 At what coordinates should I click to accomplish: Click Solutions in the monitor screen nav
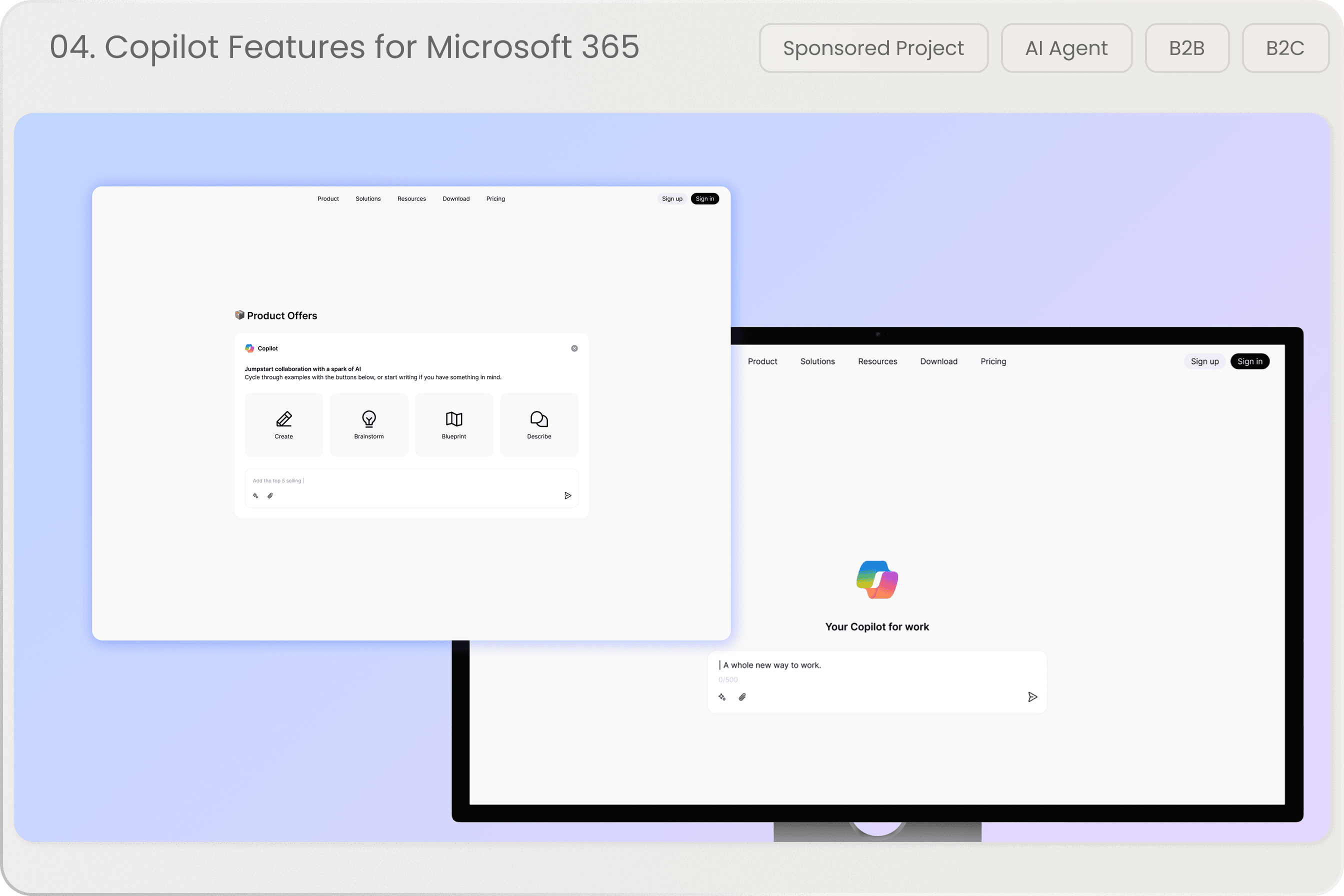tap(817, 361)
